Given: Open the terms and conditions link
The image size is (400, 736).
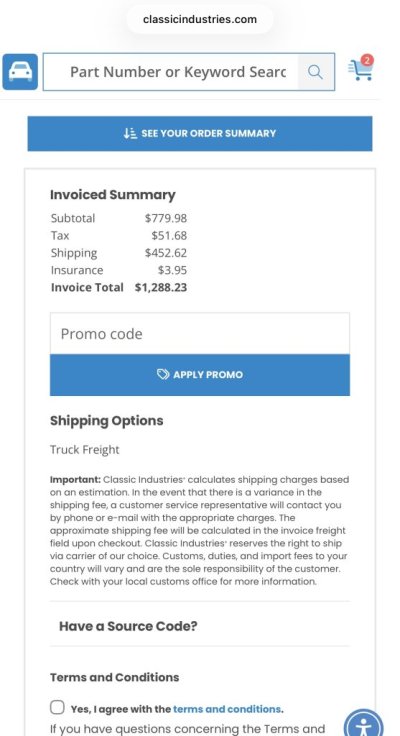Looking at the screenshot, I should pyautogui.click(x=227, y=709).
